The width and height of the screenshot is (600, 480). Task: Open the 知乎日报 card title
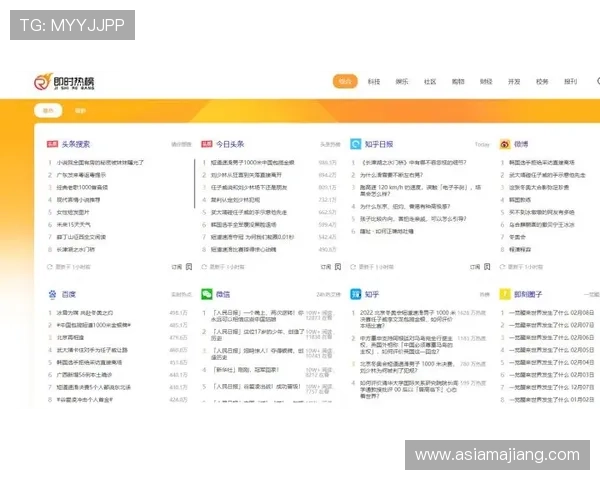379,144
